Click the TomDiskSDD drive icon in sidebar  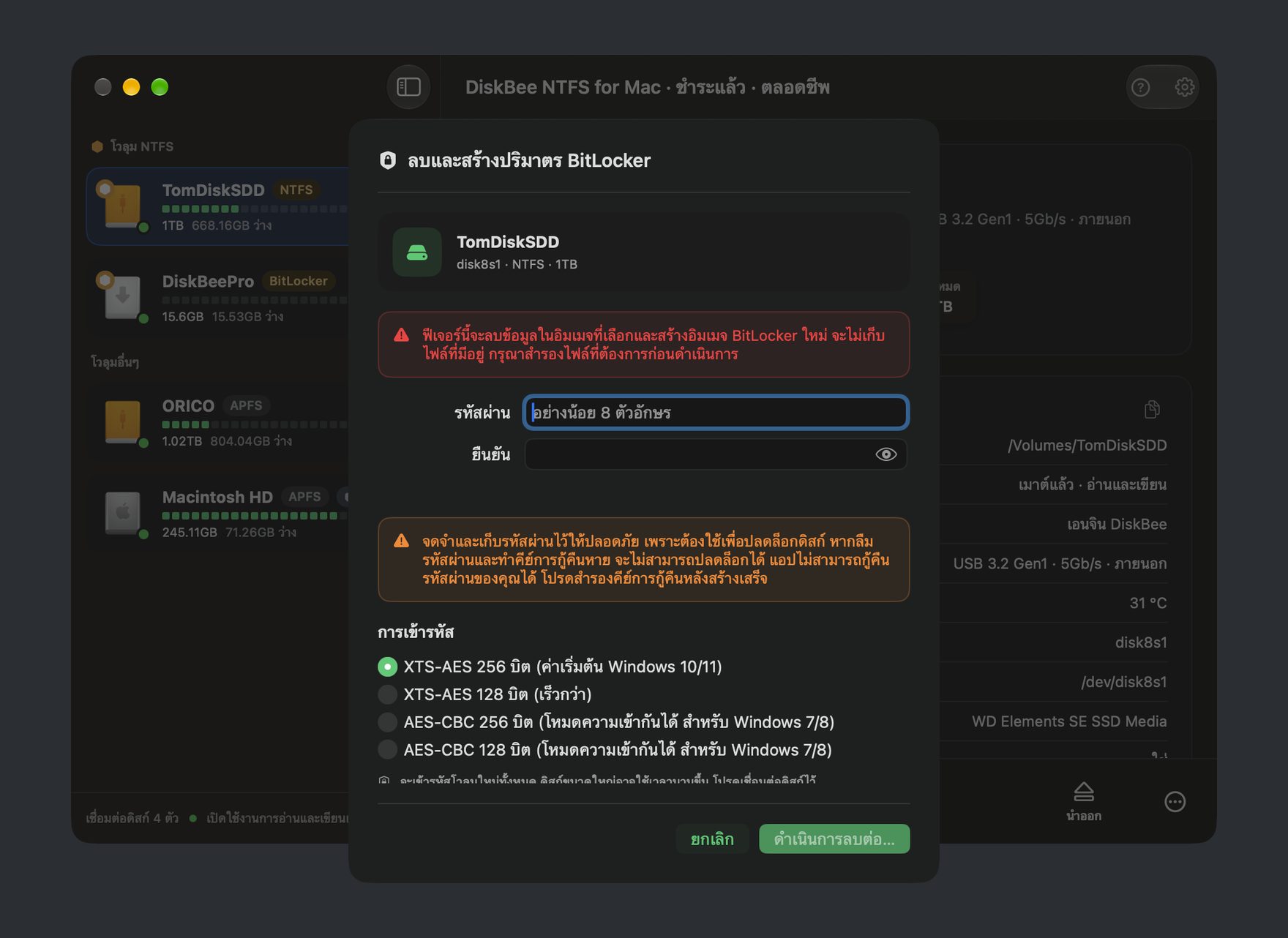tap(122, 206)
